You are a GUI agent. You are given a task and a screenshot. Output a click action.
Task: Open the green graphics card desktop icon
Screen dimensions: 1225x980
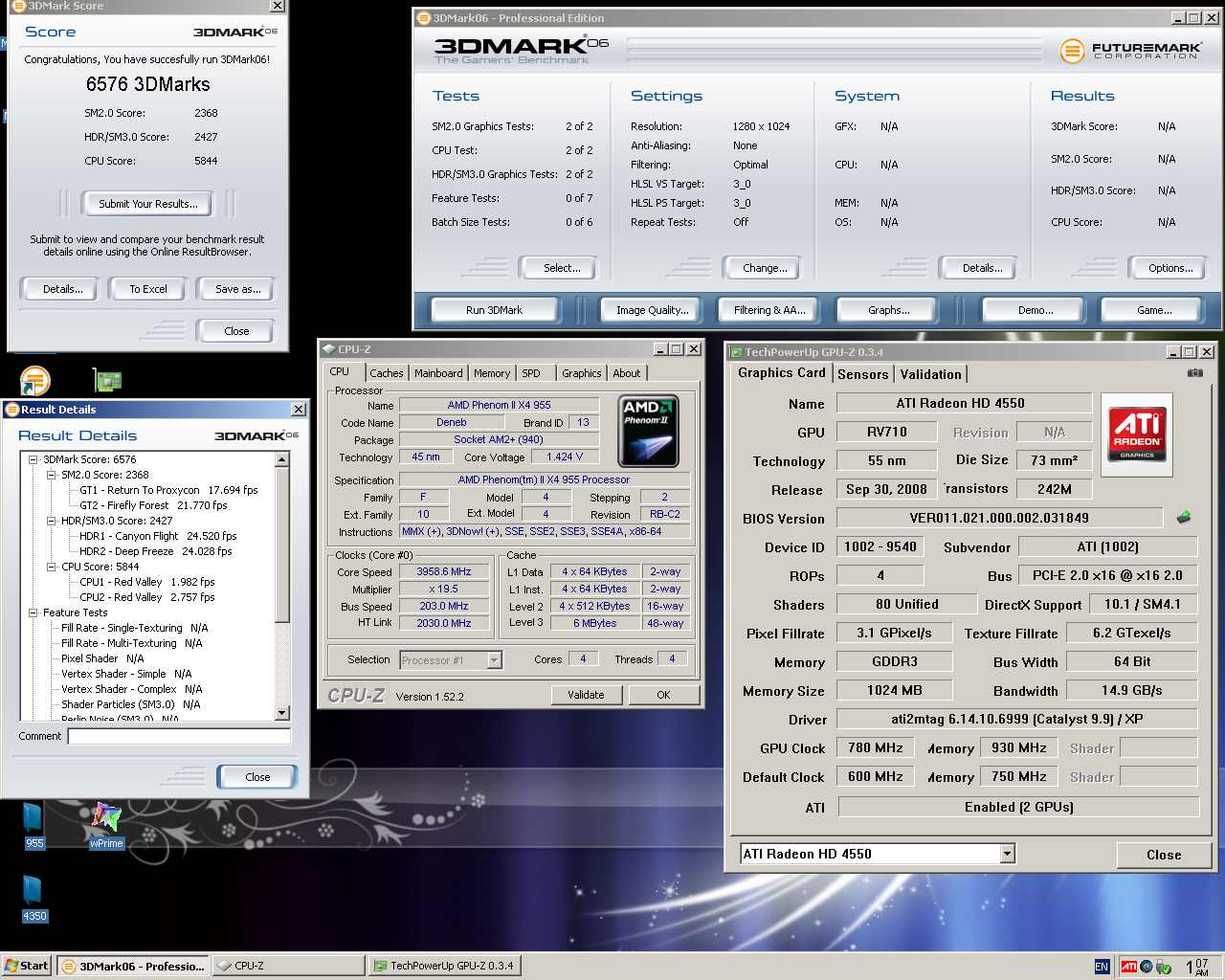point(107,380)
